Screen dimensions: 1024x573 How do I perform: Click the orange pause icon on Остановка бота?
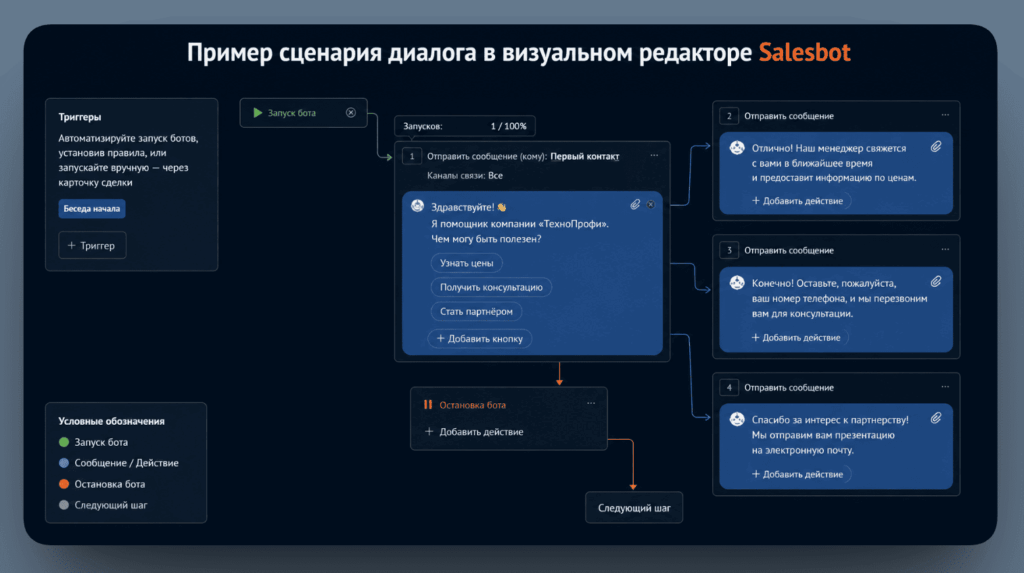(428, 404)
